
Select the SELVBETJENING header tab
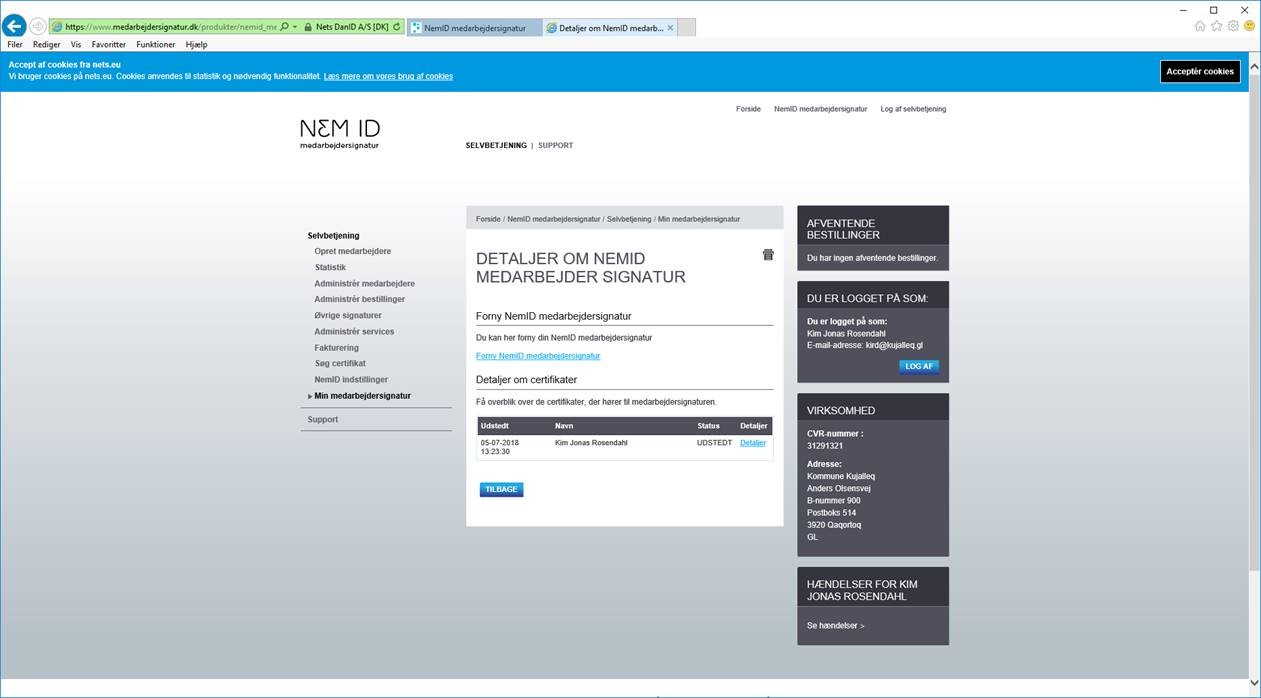(496, 146)
